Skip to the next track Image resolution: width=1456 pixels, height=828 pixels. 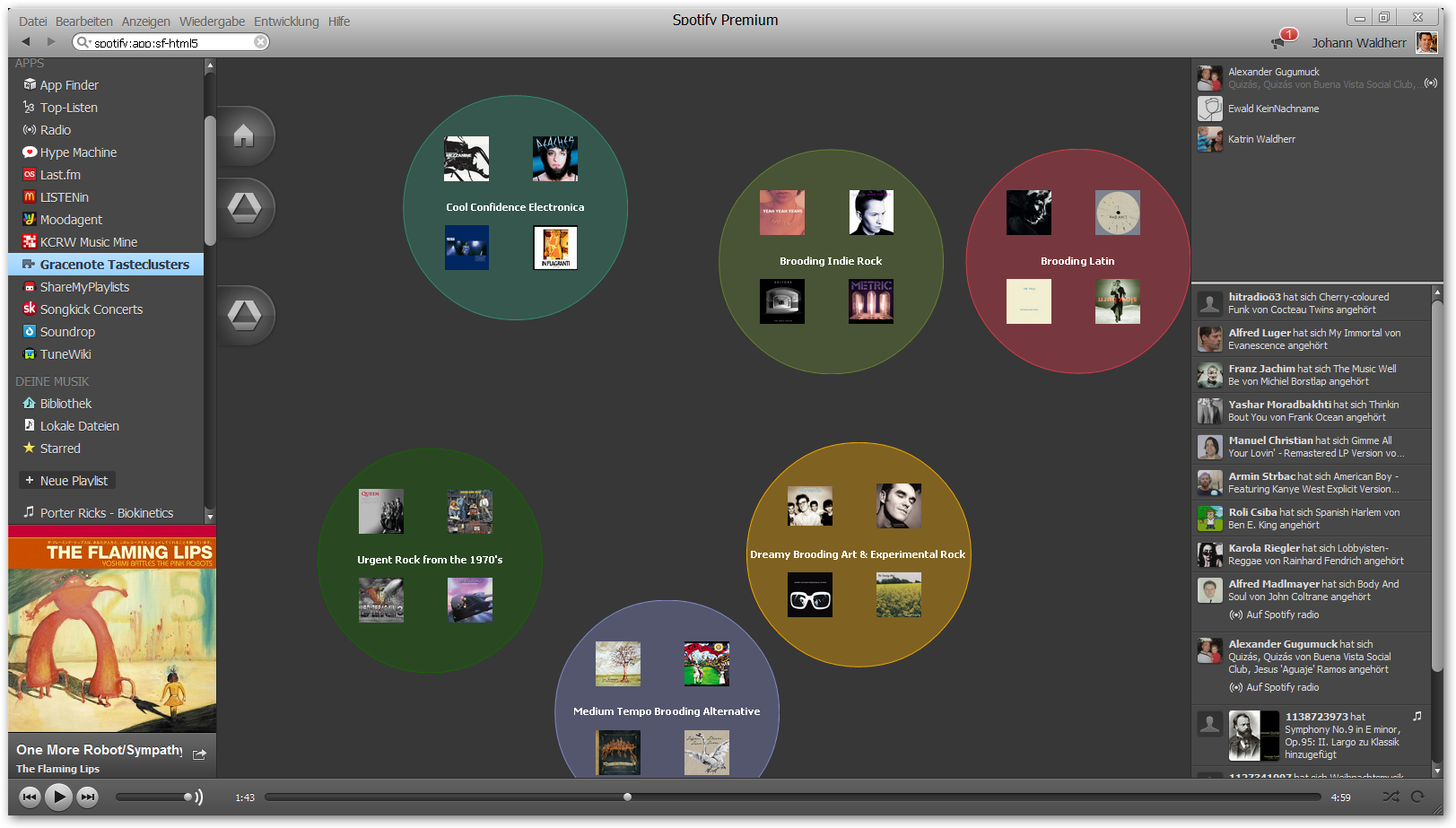point(87,797)
